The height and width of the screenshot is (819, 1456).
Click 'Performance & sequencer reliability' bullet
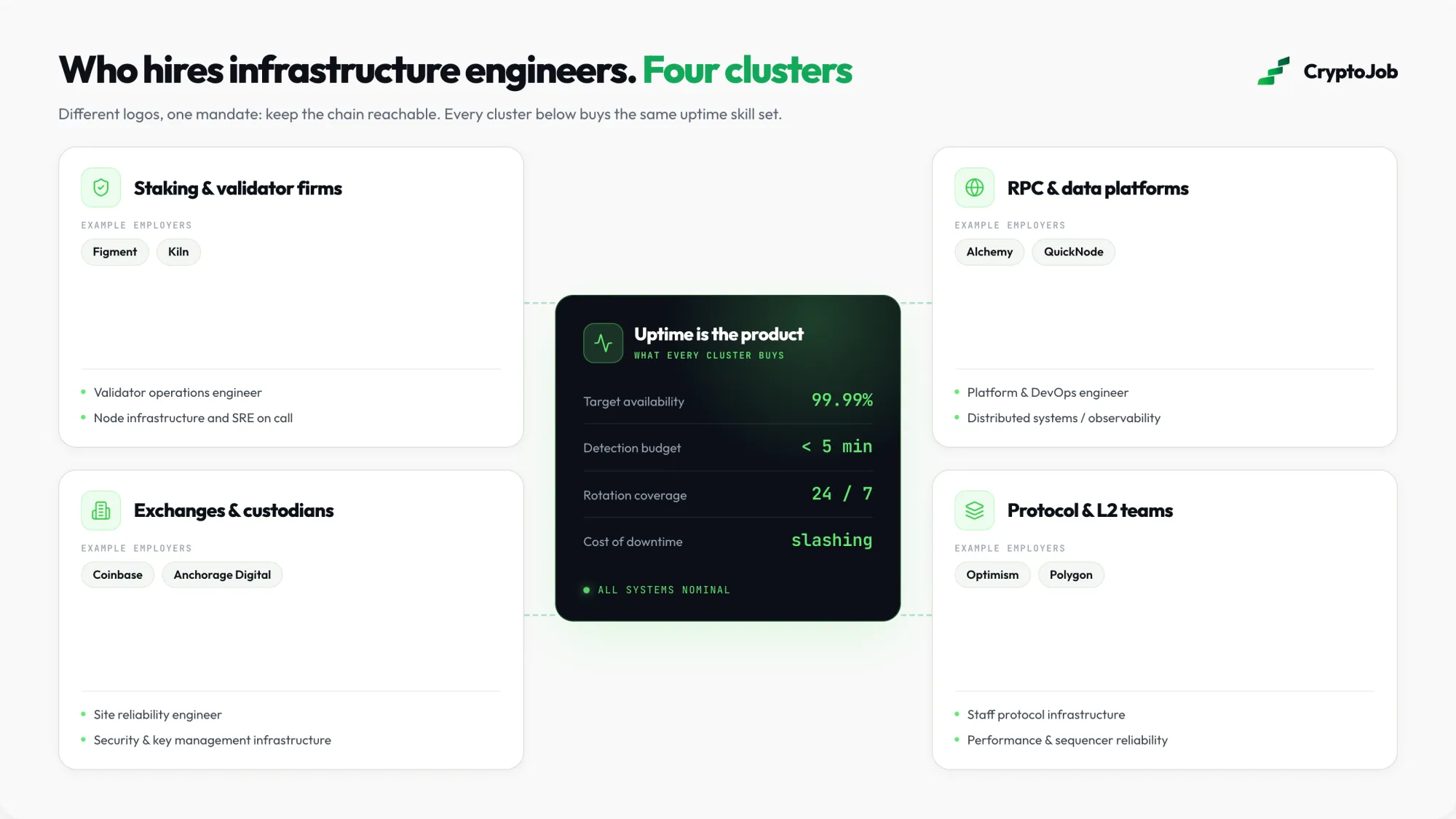1067,740
